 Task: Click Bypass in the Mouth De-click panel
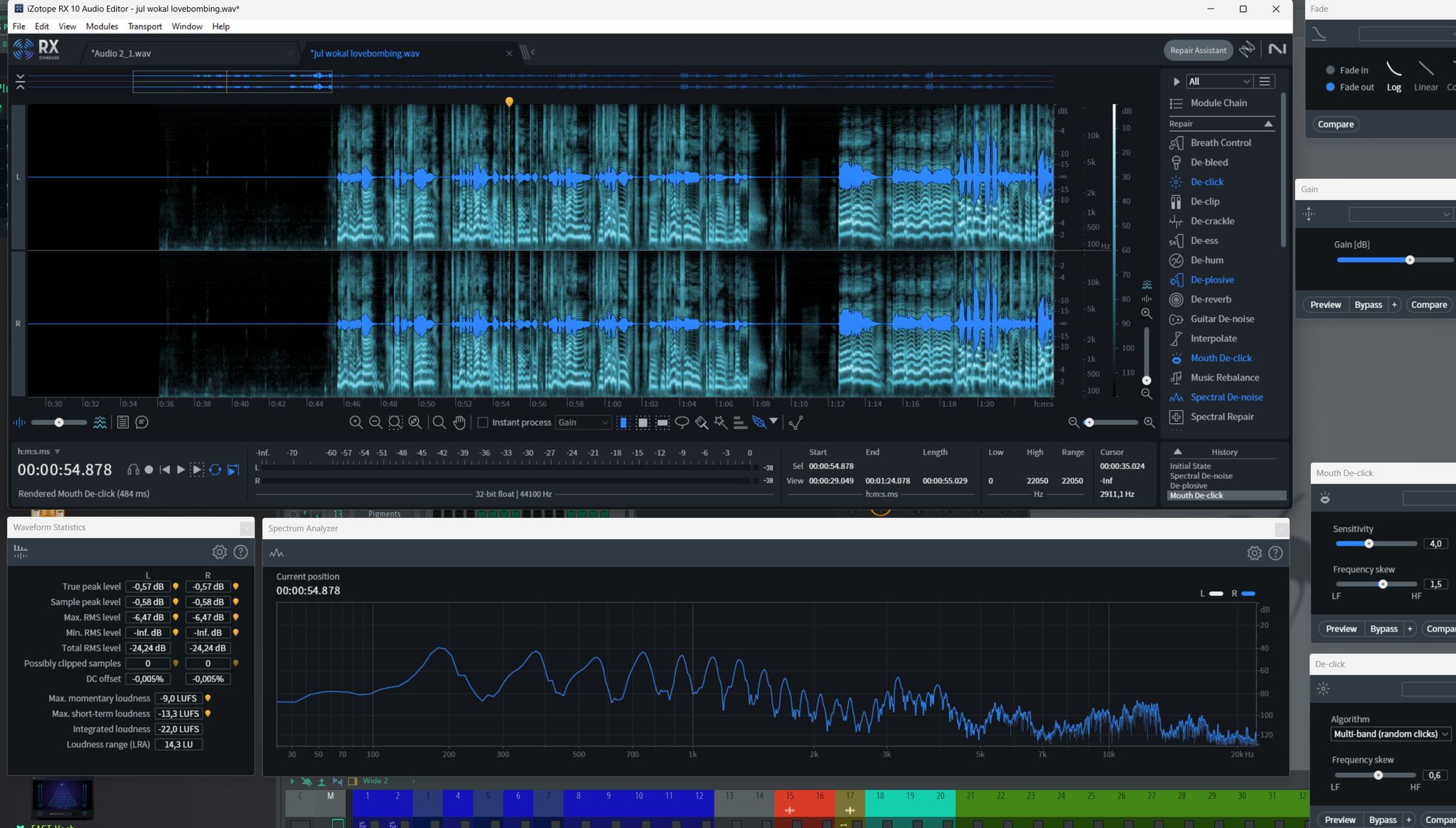coord(1383,629)
